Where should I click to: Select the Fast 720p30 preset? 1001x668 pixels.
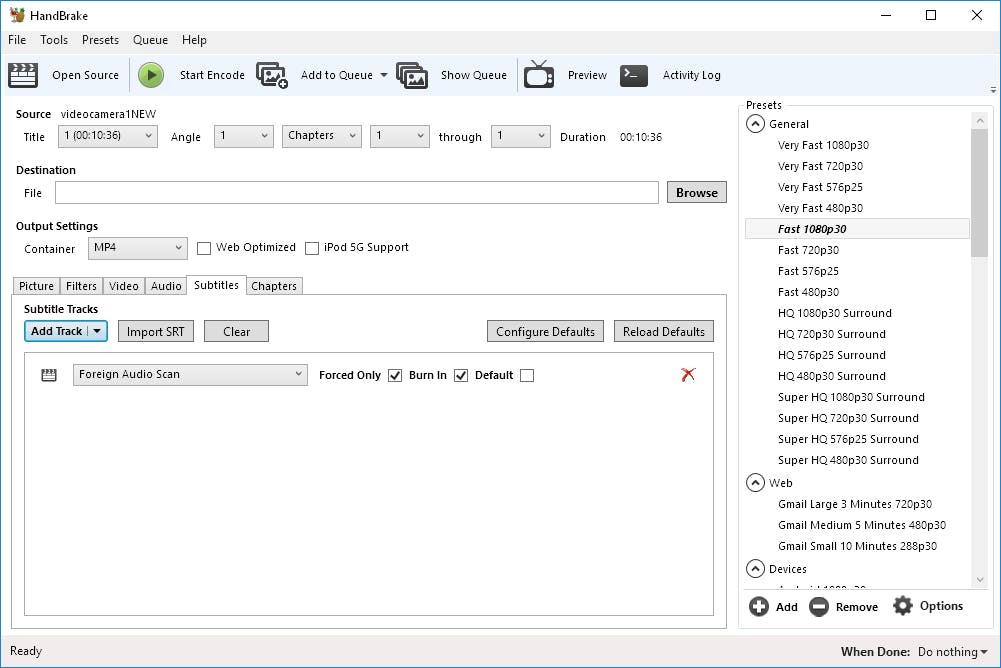[808, 250]
